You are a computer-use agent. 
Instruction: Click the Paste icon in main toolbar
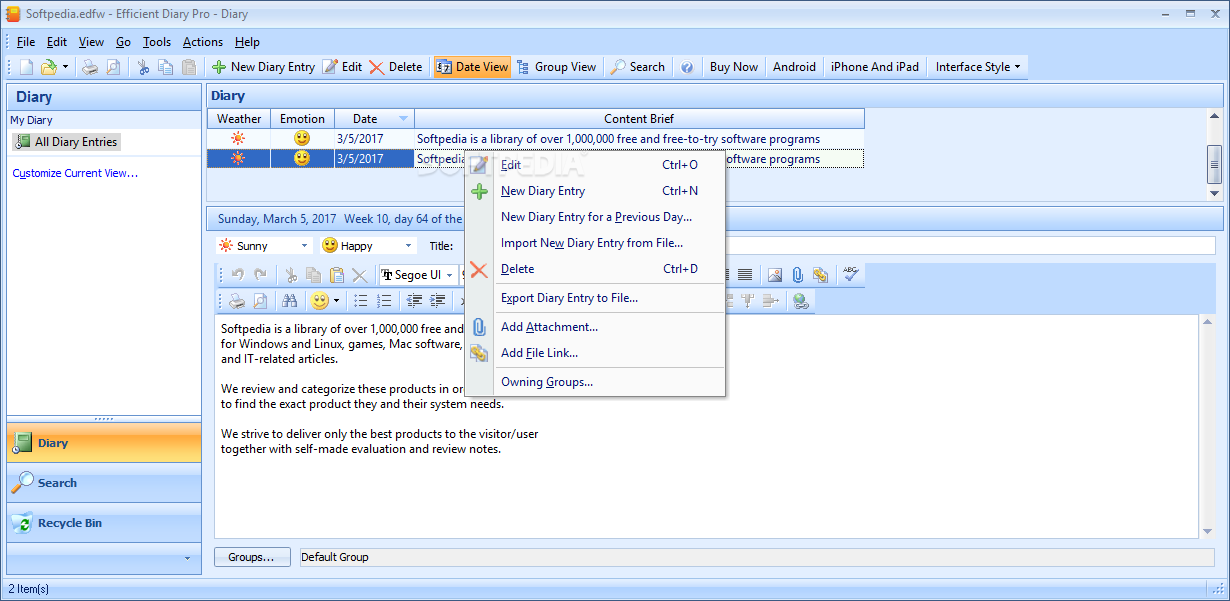[189, 67]
